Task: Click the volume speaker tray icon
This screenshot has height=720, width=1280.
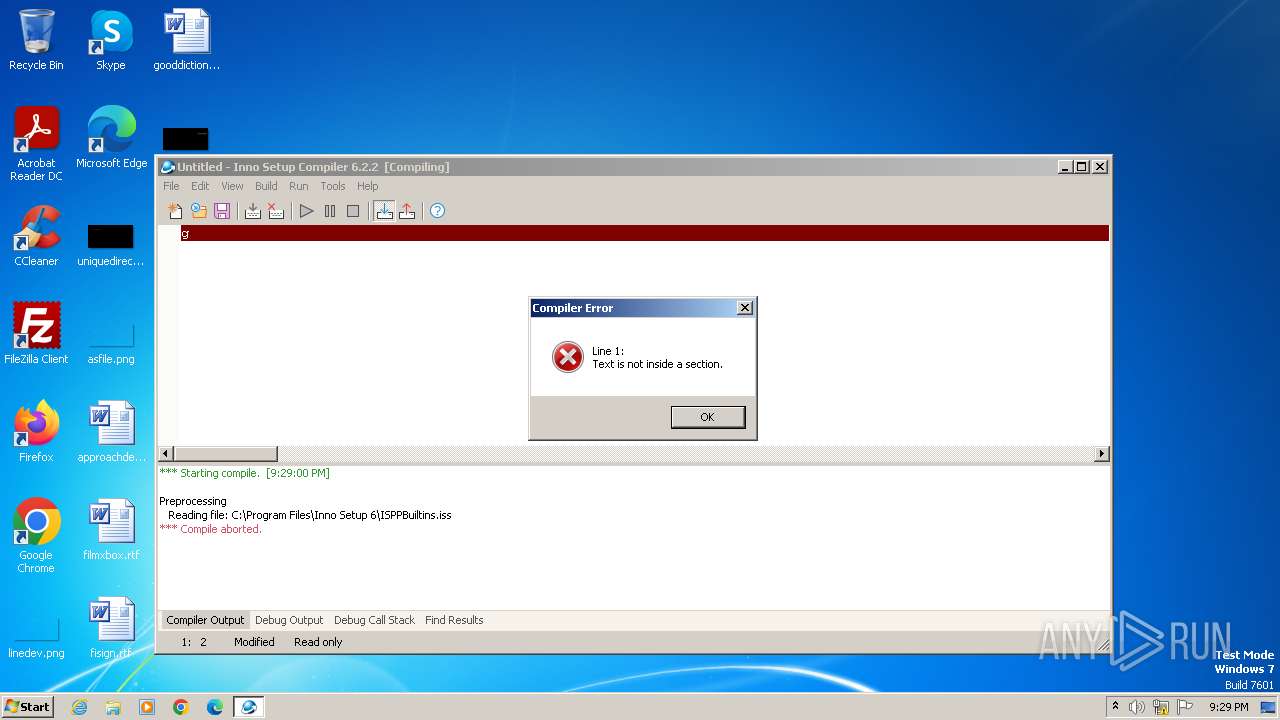Action: [1137, 707]
